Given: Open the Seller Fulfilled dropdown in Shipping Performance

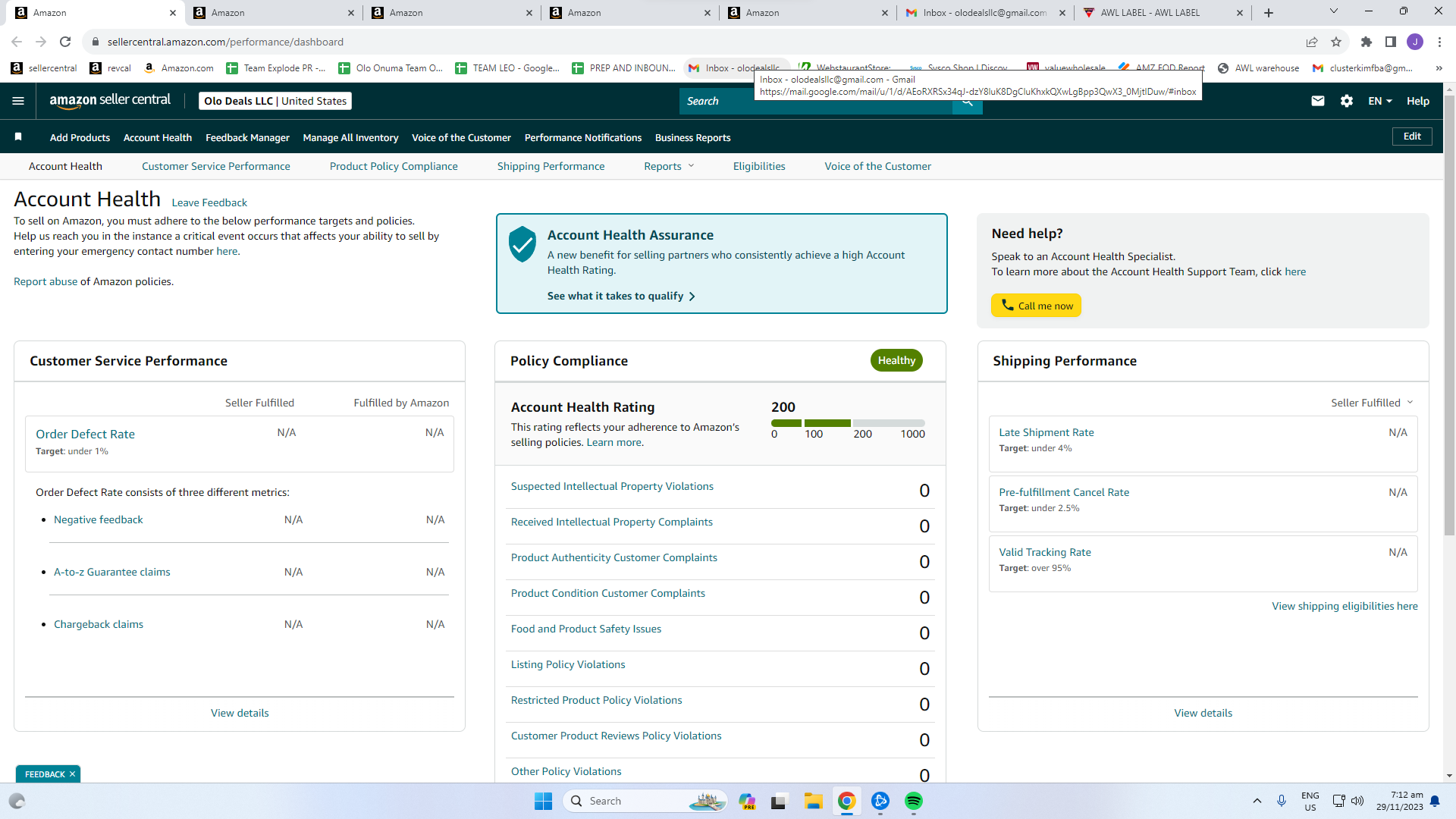Looking at the screenshot, I should point(1372,403).
